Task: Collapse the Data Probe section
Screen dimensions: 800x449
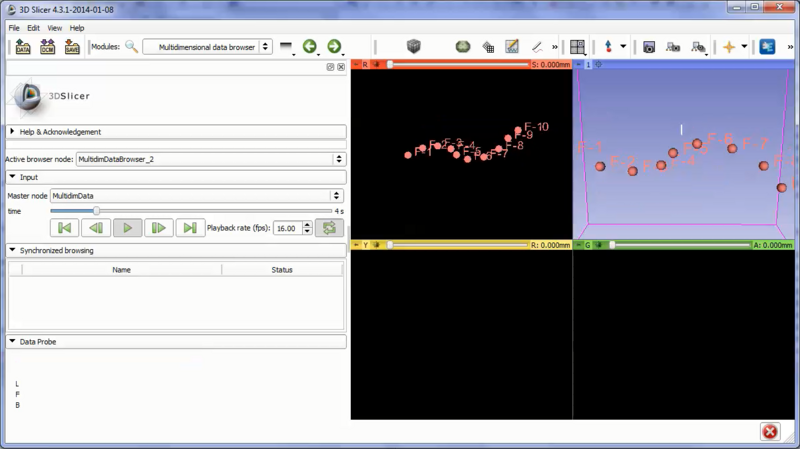Action: click(176, 342)
